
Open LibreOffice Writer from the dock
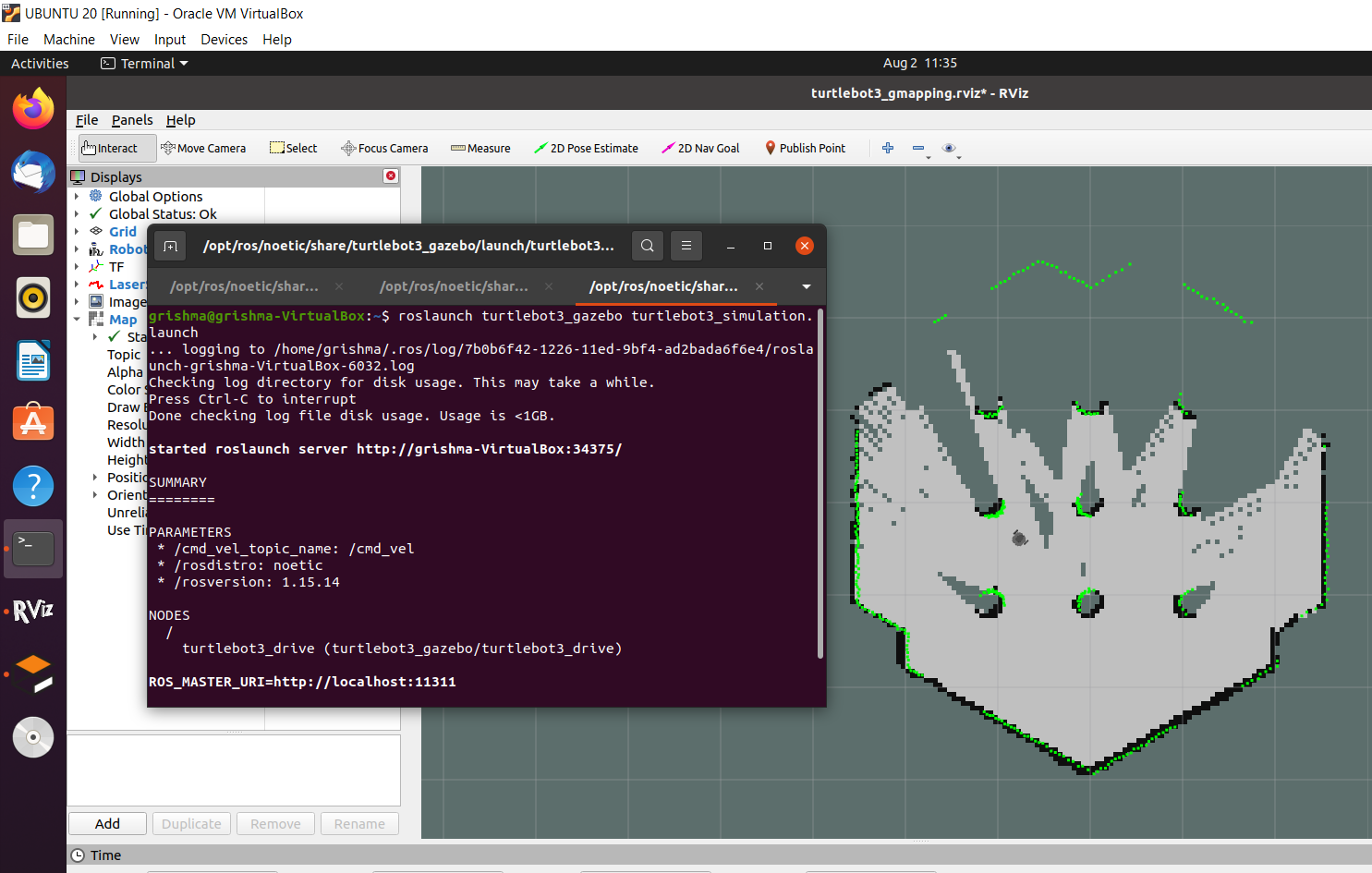pyautogui.click(x=33, y=361)
